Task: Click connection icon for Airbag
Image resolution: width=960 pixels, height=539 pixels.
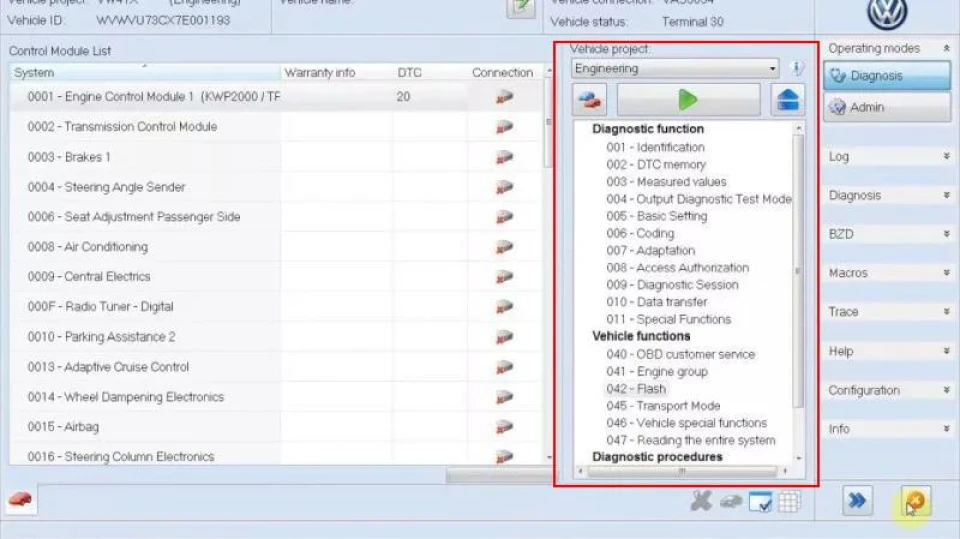Action: click(504, 427)
